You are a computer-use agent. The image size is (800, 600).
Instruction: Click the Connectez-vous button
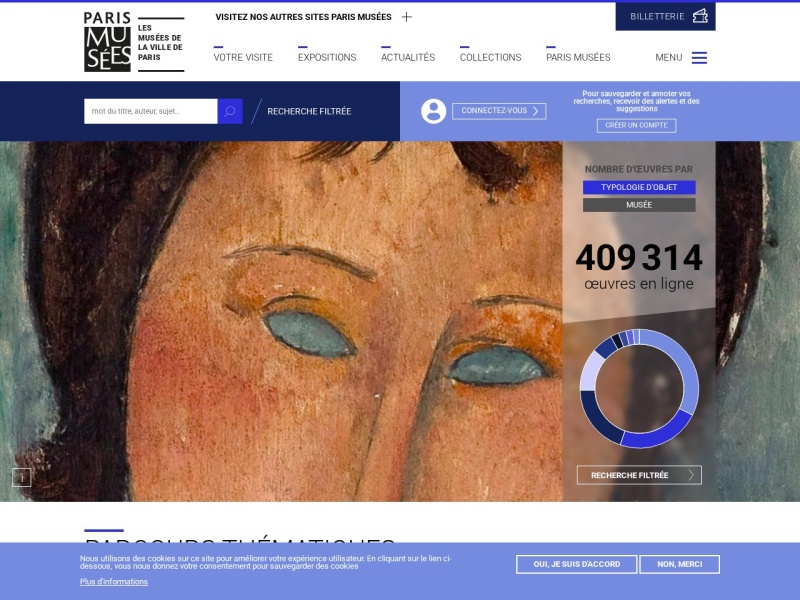pos(499,111)
